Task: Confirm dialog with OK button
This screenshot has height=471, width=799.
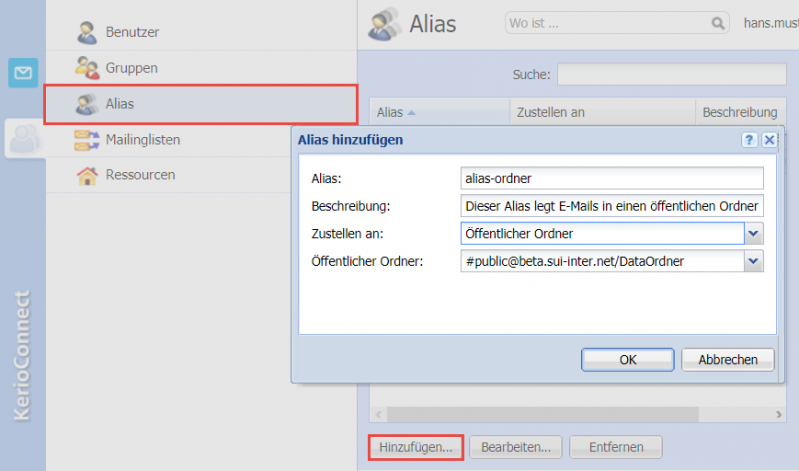Action: coord(627,359)
